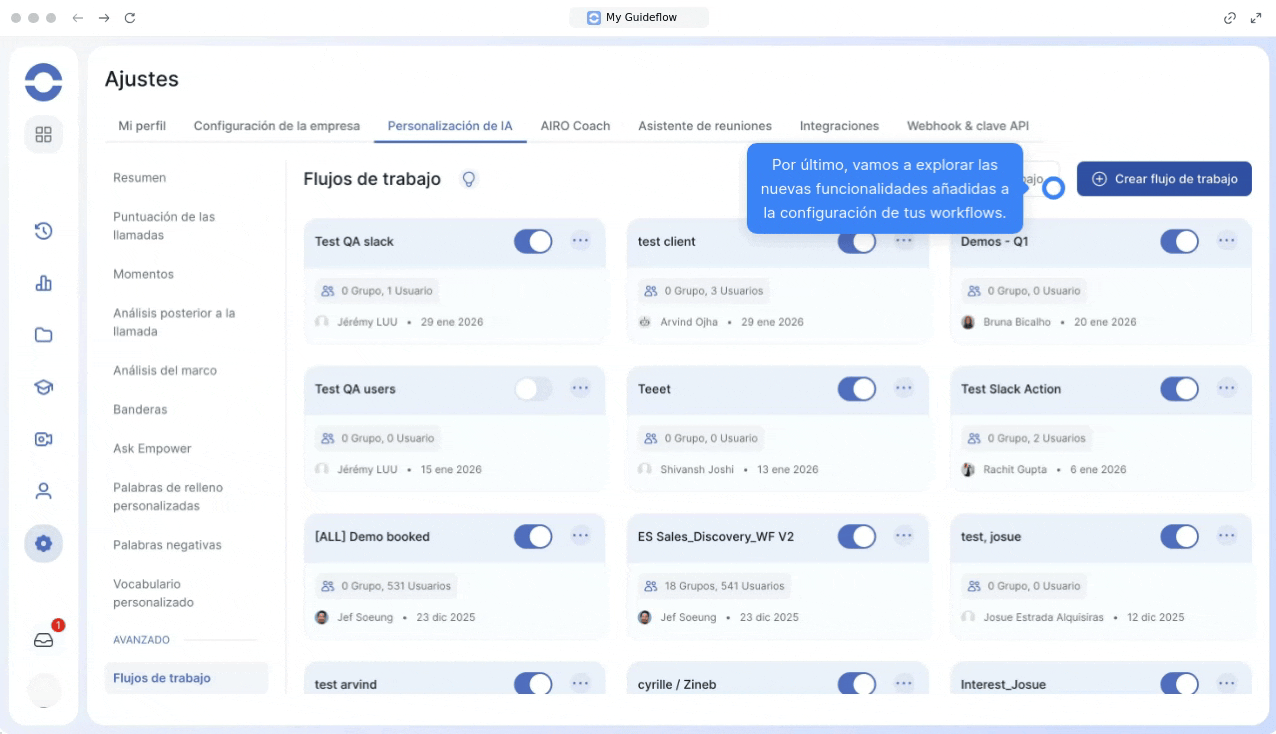Click the pulsing guide hotspot circle
This screenshot has height=734, width=1276.
[1053, 188]
